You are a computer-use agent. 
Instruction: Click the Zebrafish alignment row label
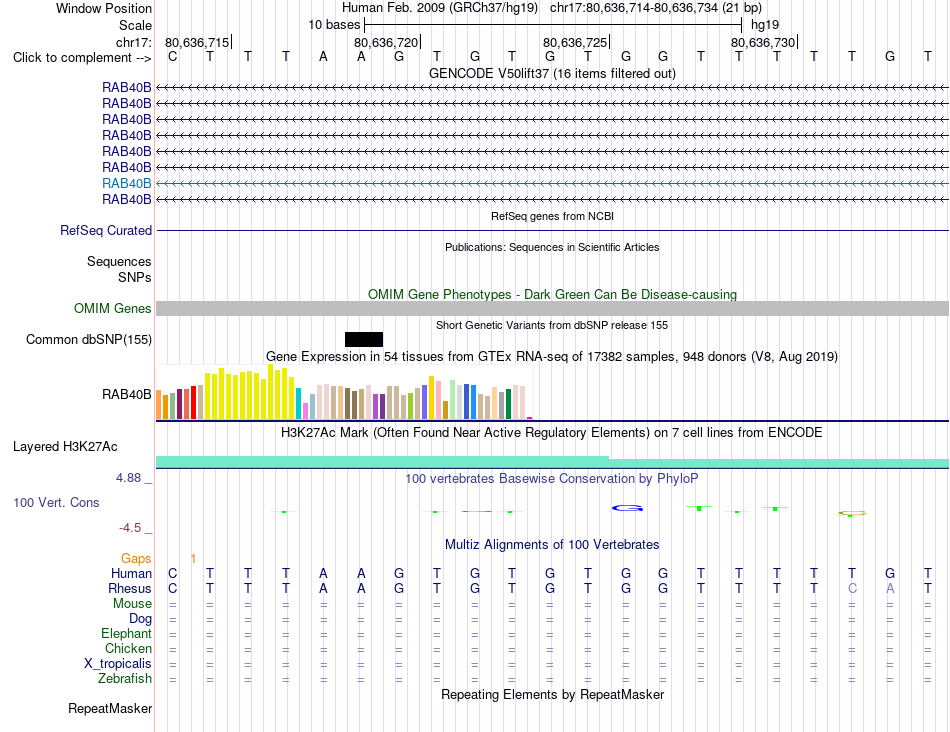click(125, 678)
